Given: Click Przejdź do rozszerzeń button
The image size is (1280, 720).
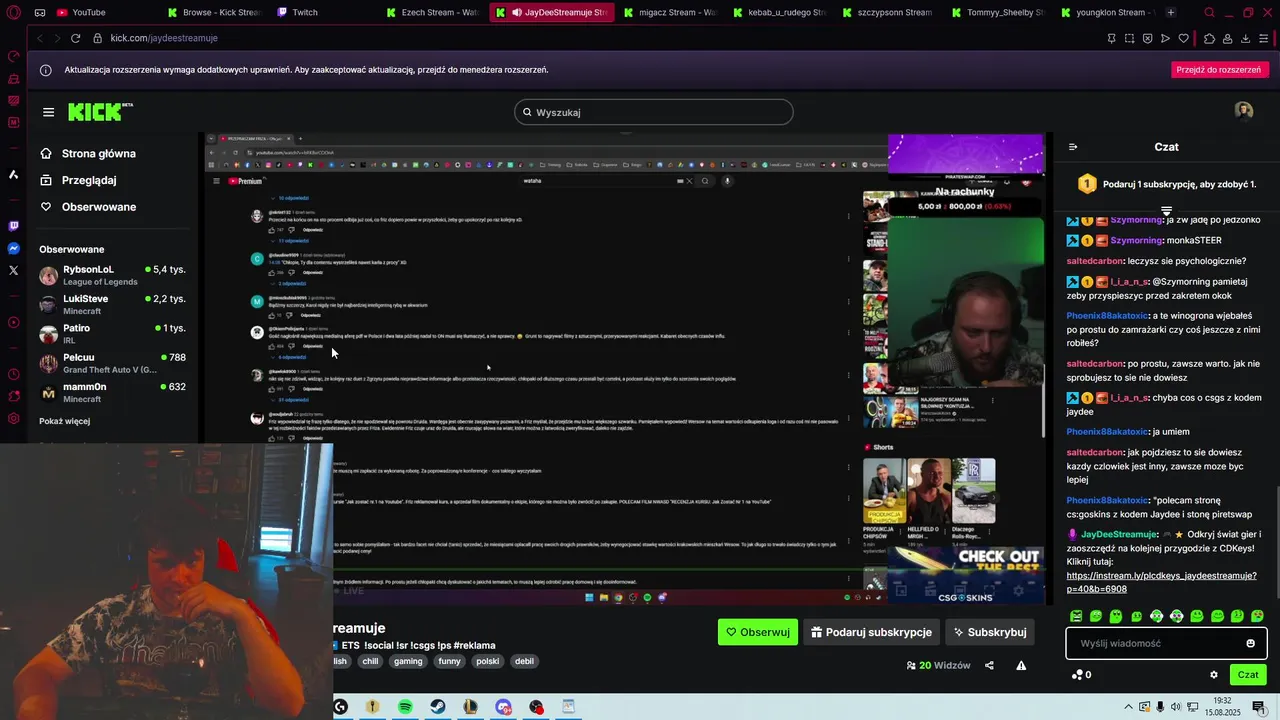Looking at the screenshot, I should point(1219,70).
